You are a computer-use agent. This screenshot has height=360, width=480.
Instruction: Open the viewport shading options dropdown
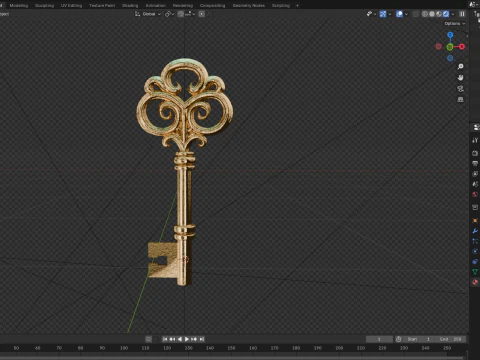453,14
